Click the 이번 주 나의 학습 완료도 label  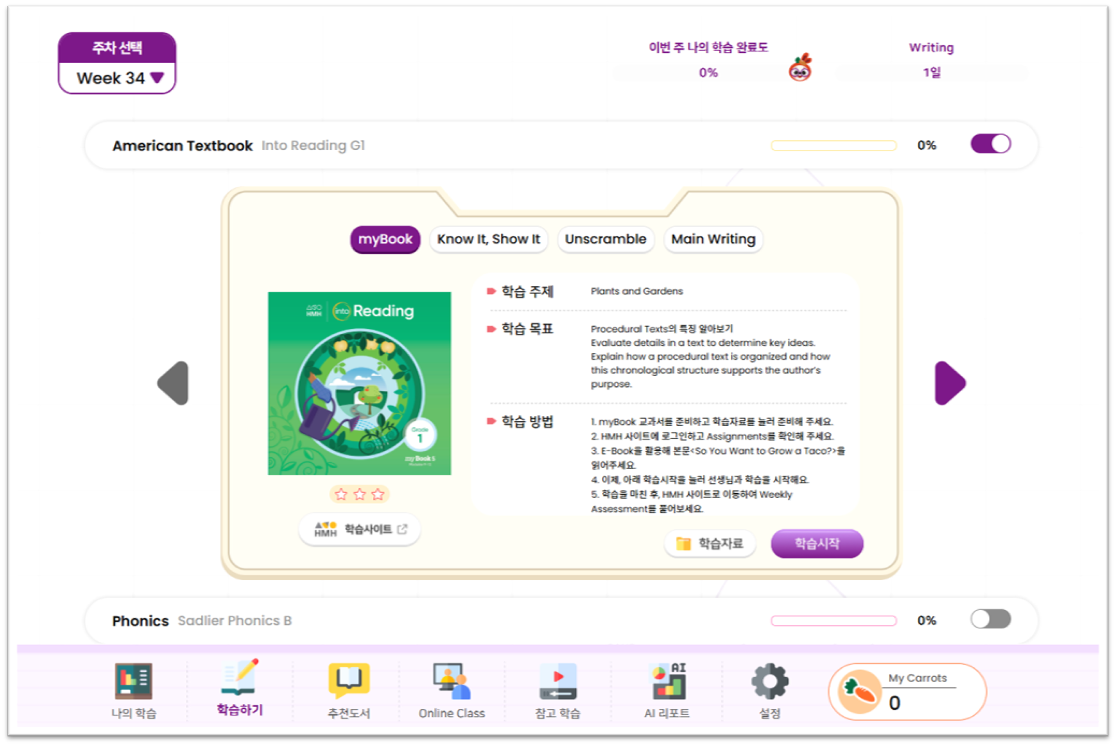(x=708, y=48)
